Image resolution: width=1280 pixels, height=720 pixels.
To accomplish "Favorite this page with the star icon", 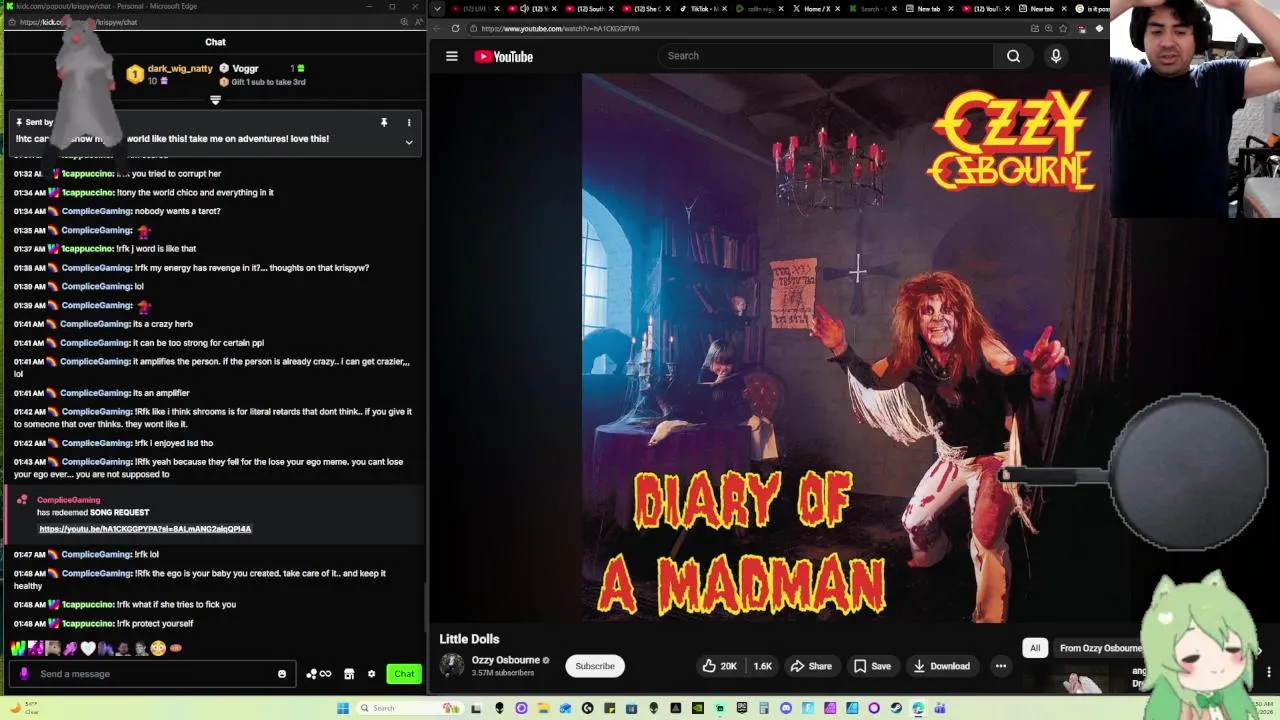I will click(x=1063, y=28).
